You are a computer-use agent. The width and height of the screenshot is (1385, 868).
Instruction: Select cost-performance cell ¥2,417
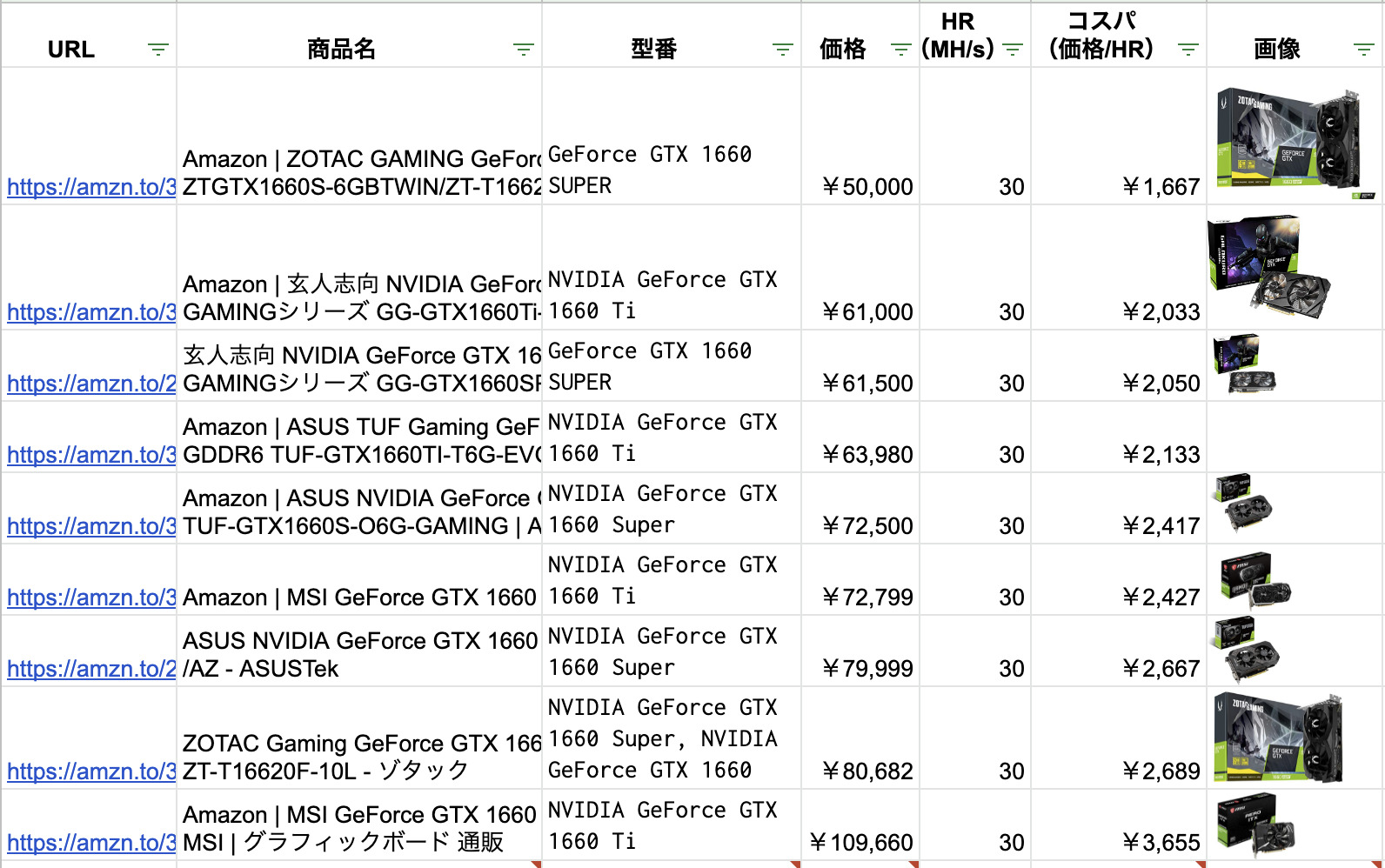click(x=1119, y=509)
